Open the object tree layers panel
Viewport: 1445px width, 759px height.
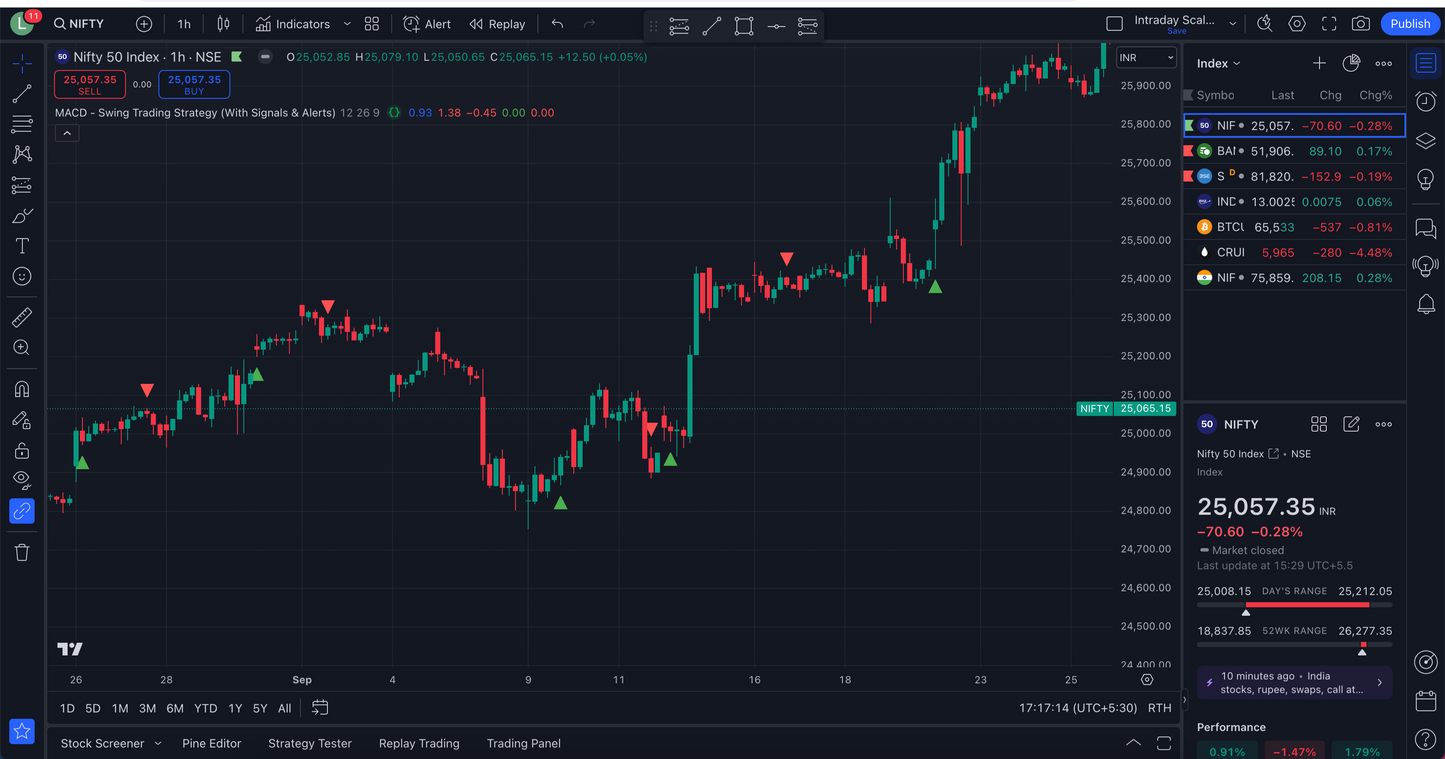[x=1425, y=141]
